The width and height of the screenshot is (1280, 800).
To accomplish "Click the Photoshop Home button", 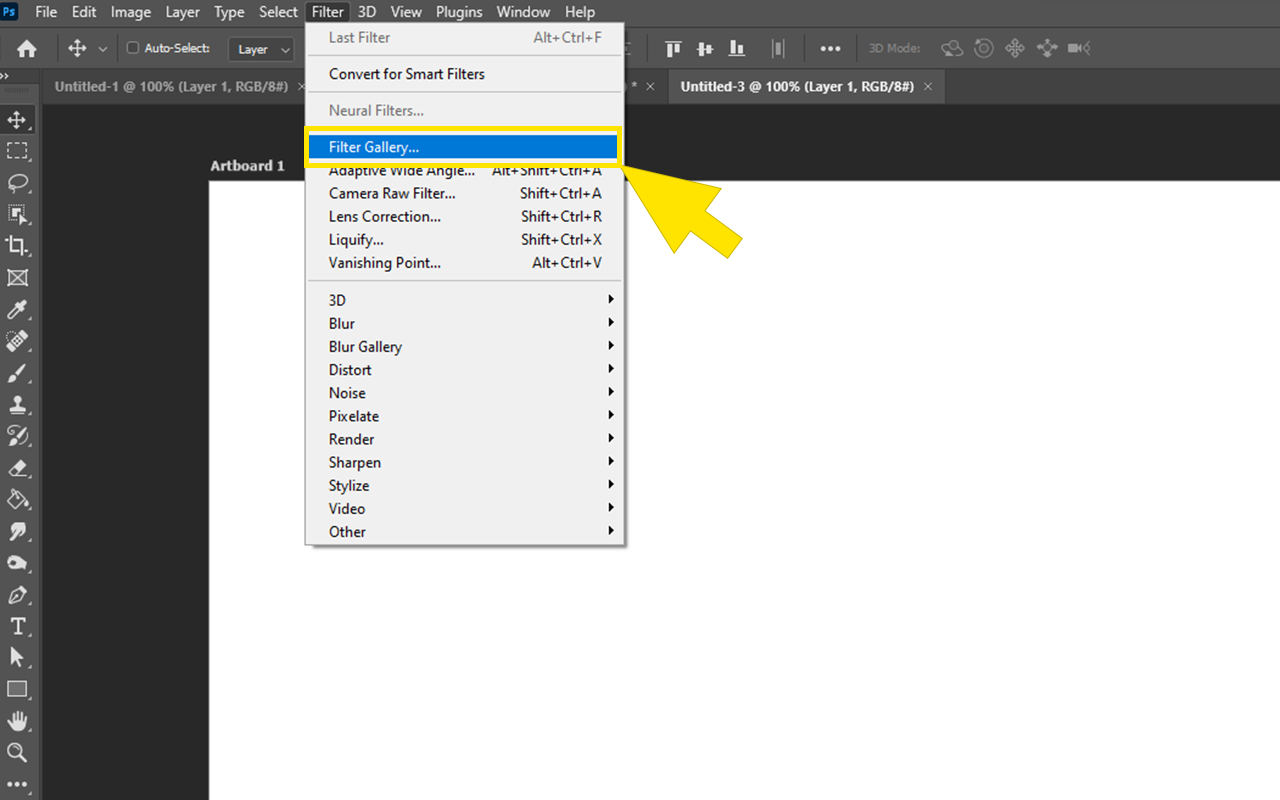I will (x=27, y=47).
